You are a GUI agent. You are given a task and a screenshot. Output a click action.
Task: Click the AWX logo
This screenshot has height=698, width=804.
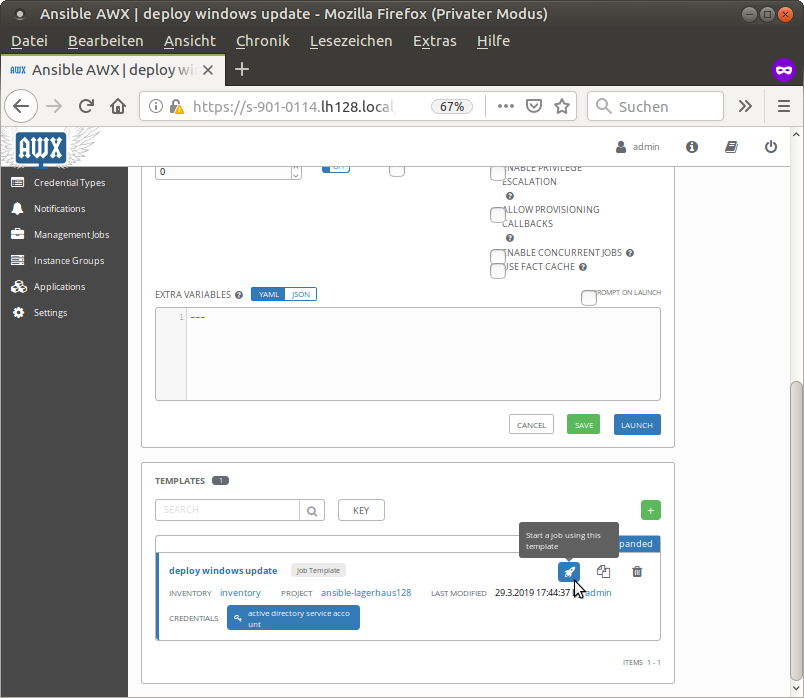[x=41, y=148]
